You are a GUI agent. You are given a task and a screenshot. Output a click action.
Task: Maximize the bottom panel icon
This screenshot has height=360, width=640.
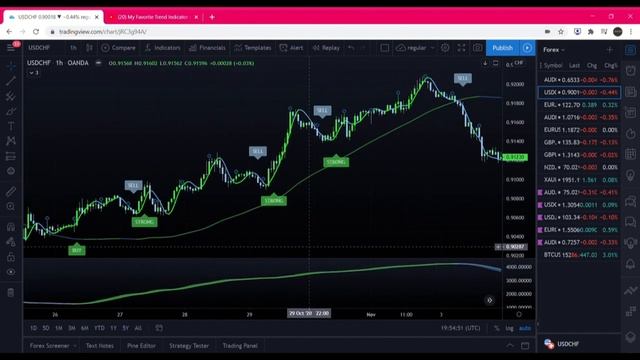tap(525, 346)
